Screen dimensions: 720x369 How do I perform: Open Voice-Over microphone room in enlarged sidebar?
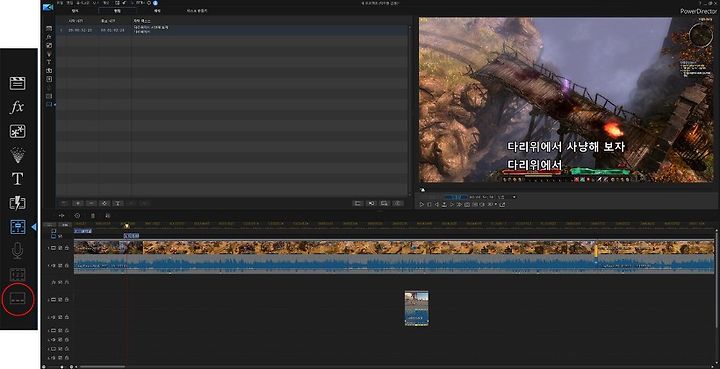pyautogui.click(x=17, y=251)
